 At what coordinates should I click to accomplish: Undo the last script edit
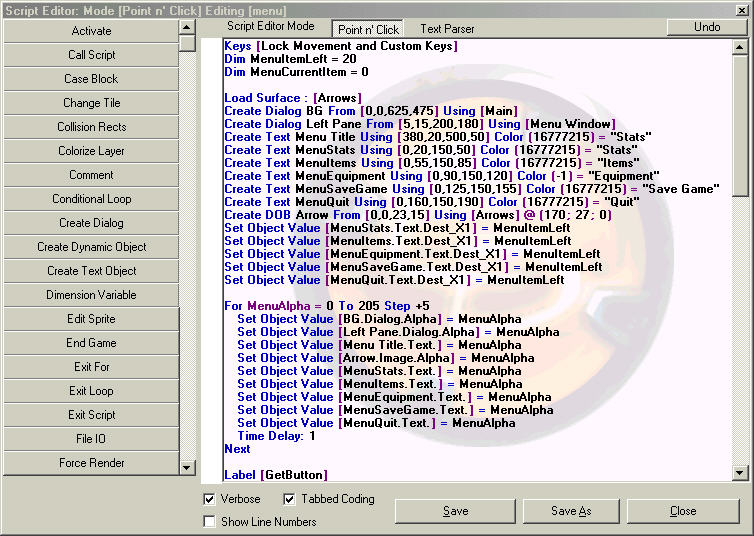pyautogui.click(x=707, y=27)
